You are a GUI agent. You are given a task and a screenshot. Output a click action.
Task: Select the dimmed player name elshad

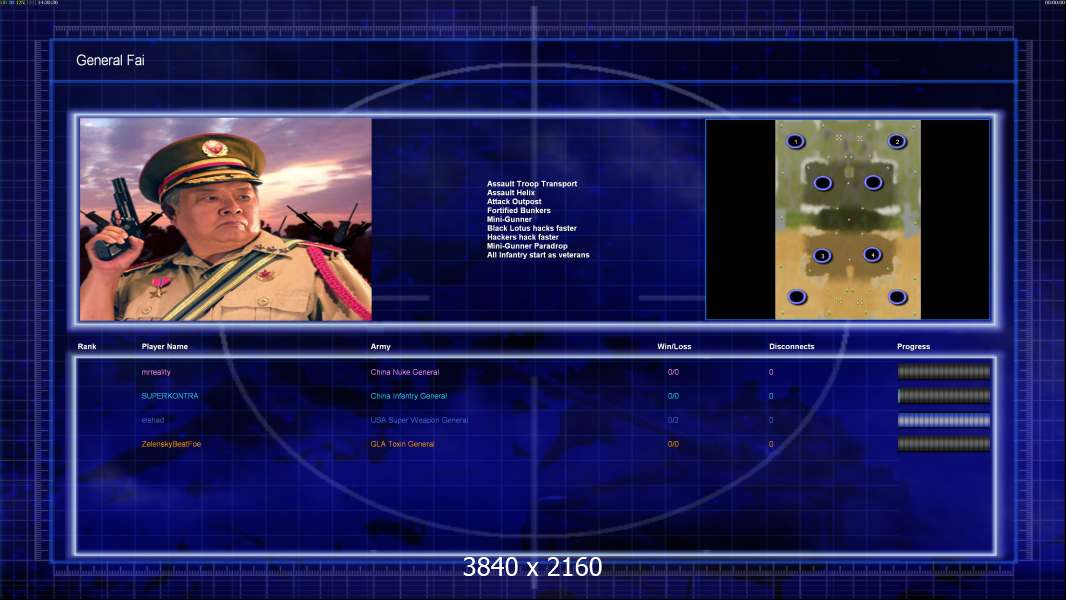[152, 420]
